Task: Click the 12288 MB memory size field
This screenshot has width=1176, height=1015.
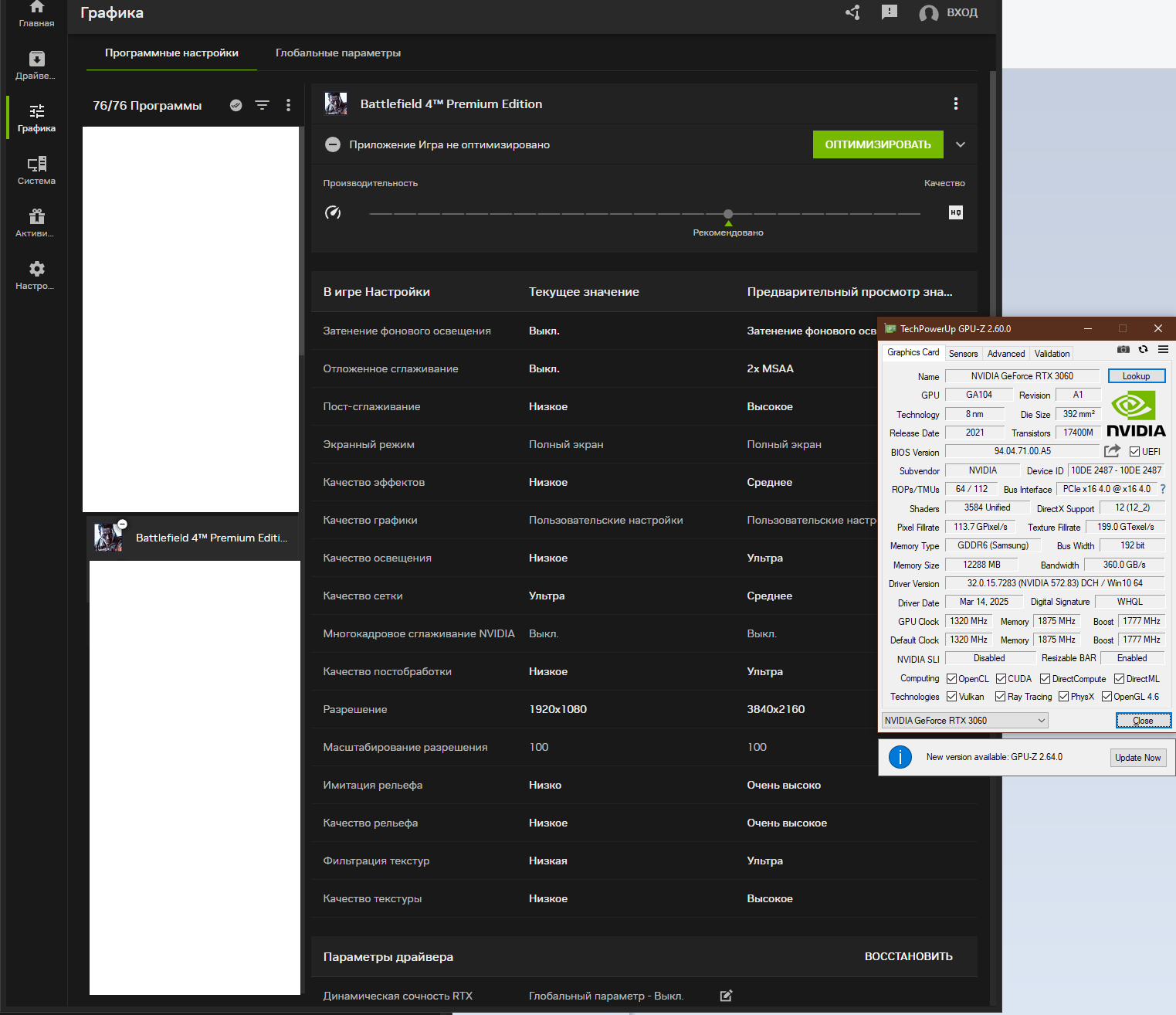Action: point(981,565)
